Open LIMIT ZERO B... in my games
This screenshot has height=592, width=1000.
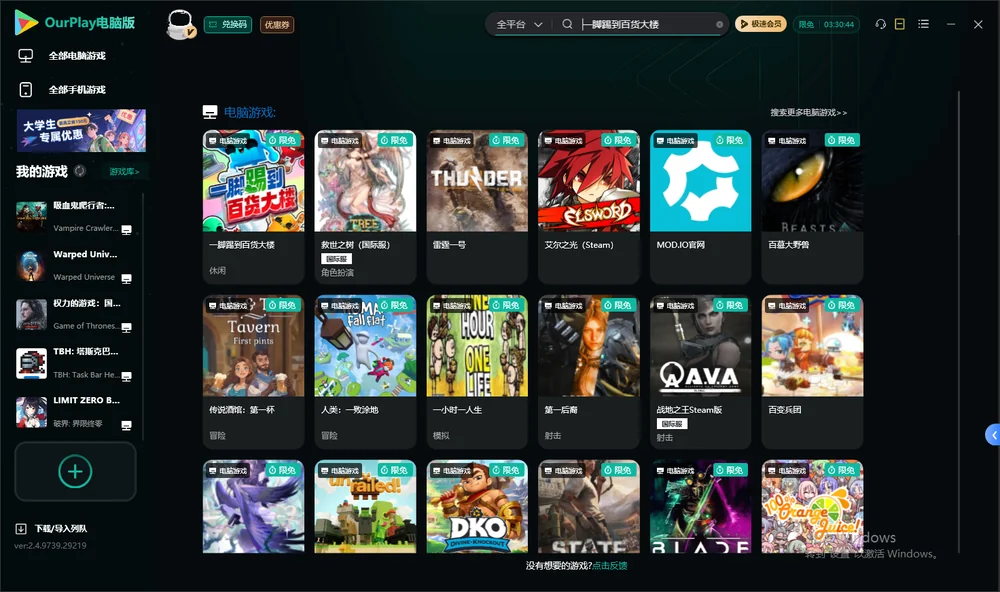click(x=75, y=412)
